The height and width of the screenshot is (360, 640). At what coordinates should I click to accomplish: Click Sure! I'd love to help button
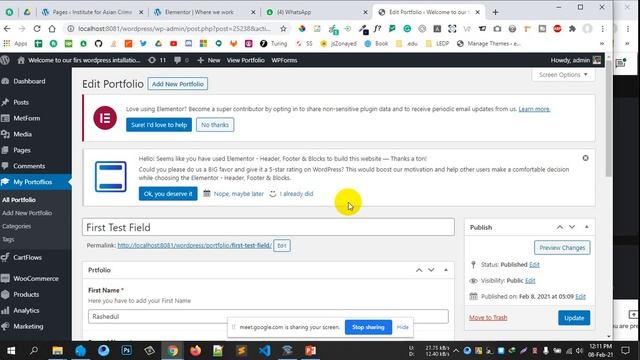click(x=159, y=125)
